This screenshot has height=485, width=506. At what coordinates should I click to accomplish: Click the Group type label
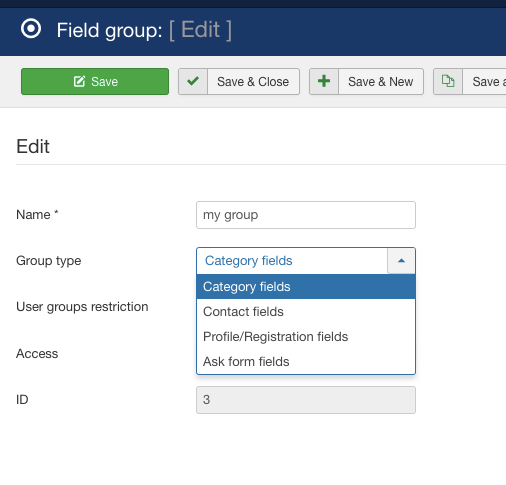coord(49,261)
